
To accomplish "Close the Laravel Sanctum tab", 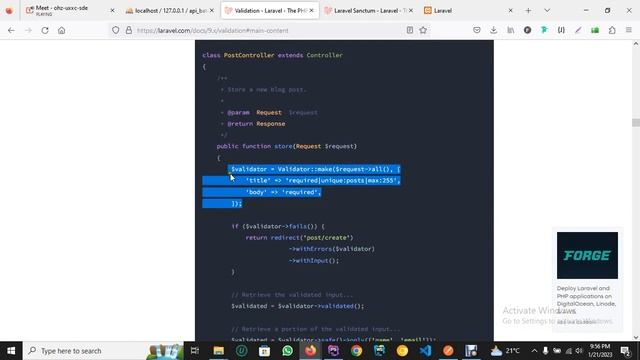I will [x=411, y=11].
